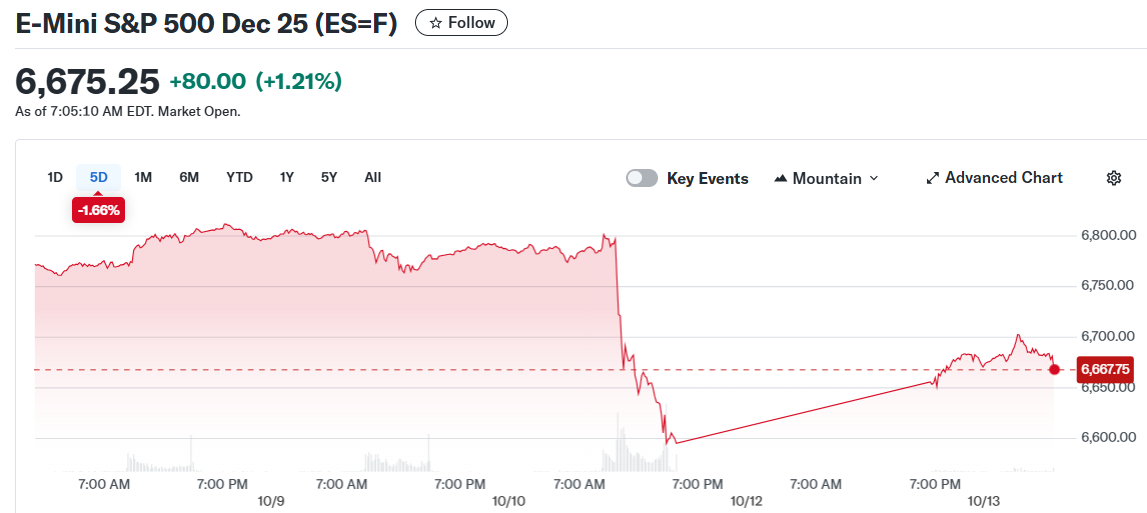The image size is (1147, 513).
Task: Select the 1Y time range
Action: (287, 177)
